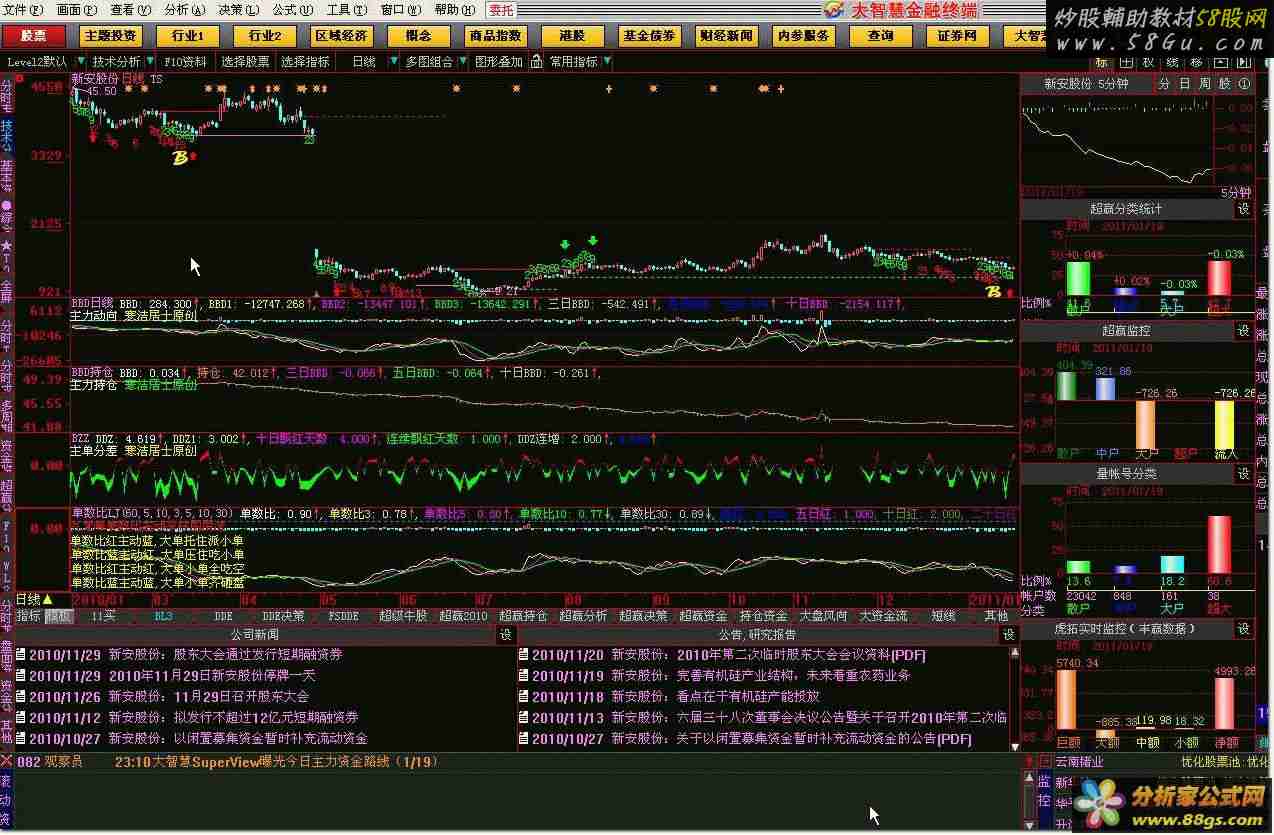Select the 超级牛股 indicator tab
Image resolution: width=1274 pixels, height=835 pixels.
tap(403, 616)
